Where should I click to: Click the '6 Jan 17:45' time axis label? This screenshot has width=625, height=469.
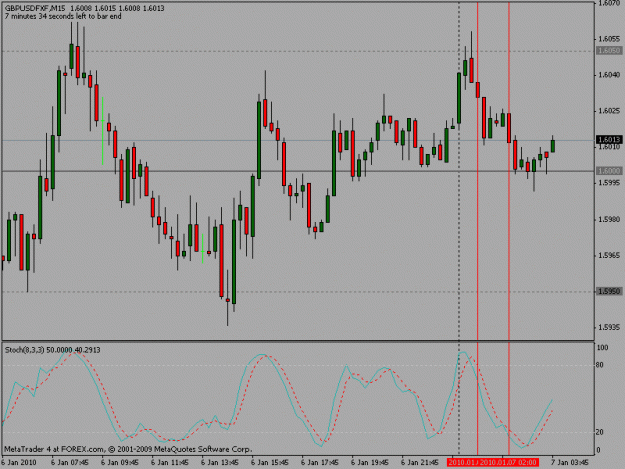pos(320,462)
